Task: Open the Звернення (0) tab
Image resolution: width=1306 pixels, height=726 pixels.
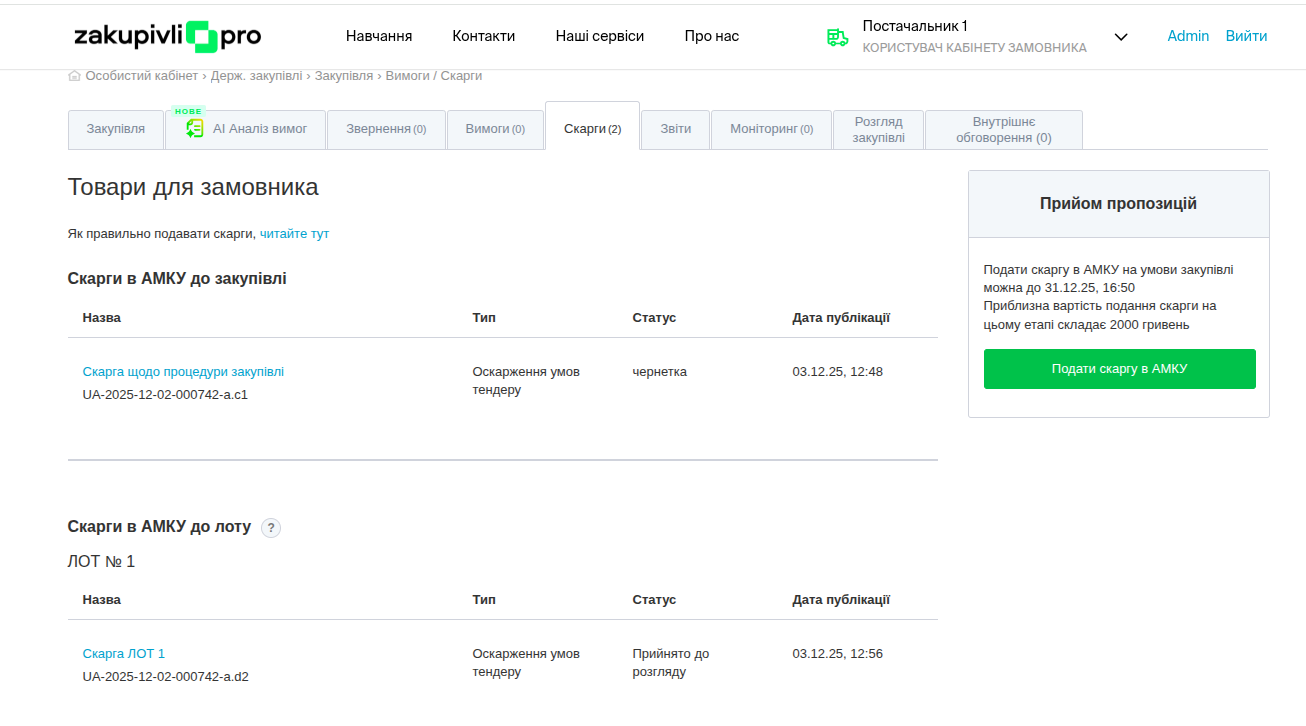Action: click(386, 129)
